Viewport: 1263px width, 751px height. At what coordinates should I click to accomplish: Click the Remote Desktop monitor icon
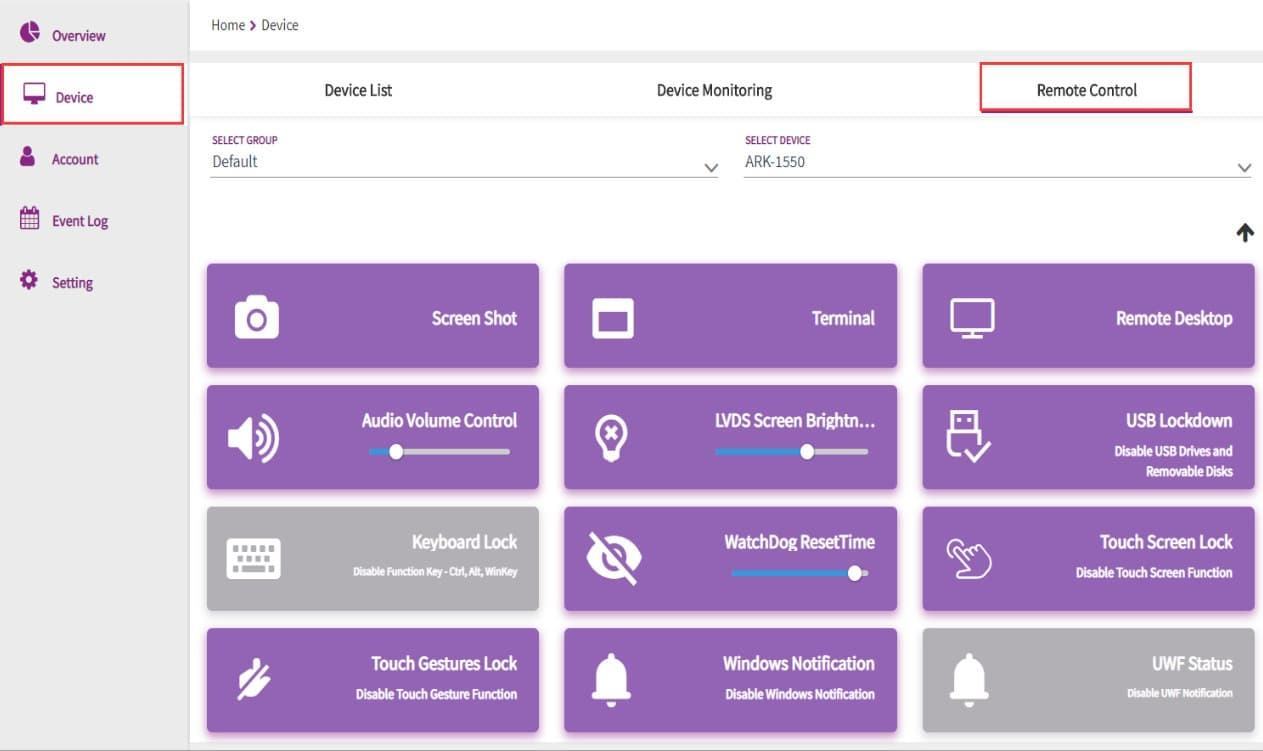coord(971,318)
